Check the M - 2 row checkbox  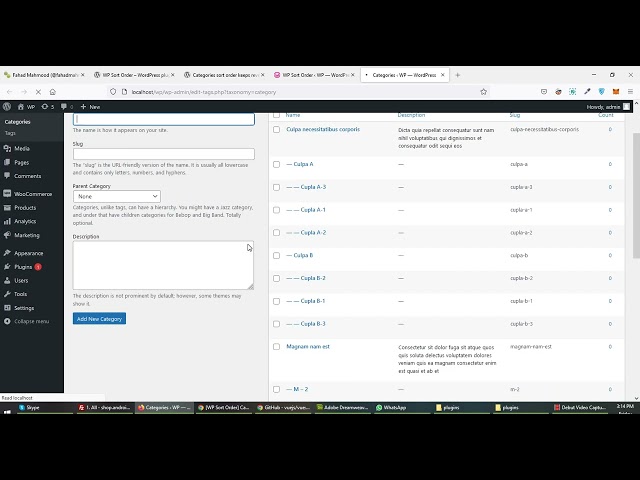276,389
